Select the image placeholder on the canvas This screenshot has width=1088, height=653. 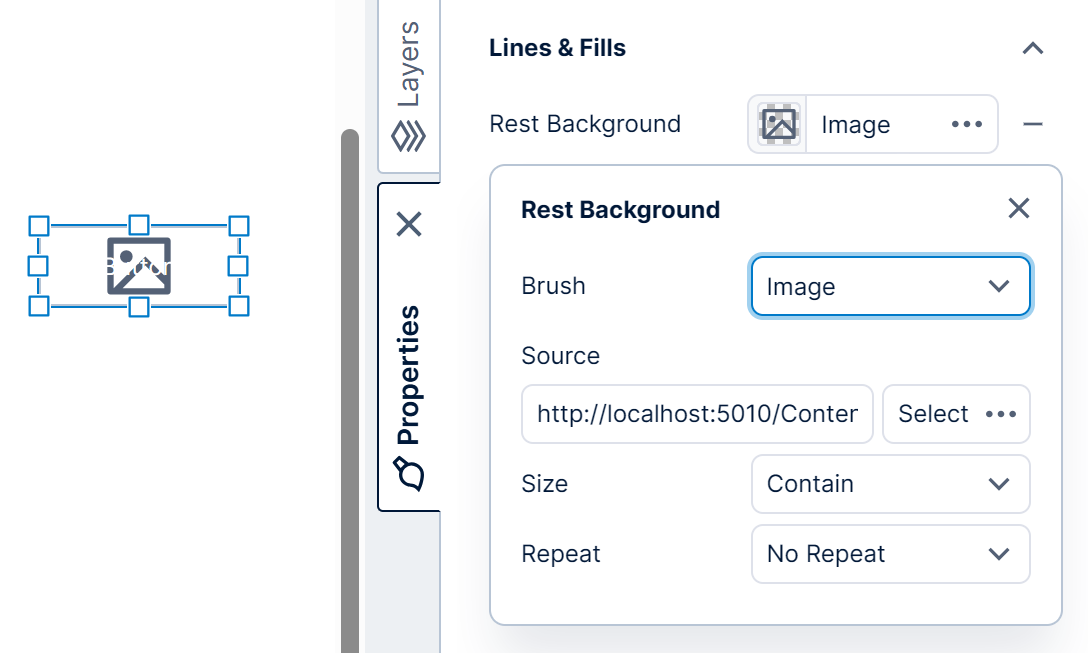point(138,267)
